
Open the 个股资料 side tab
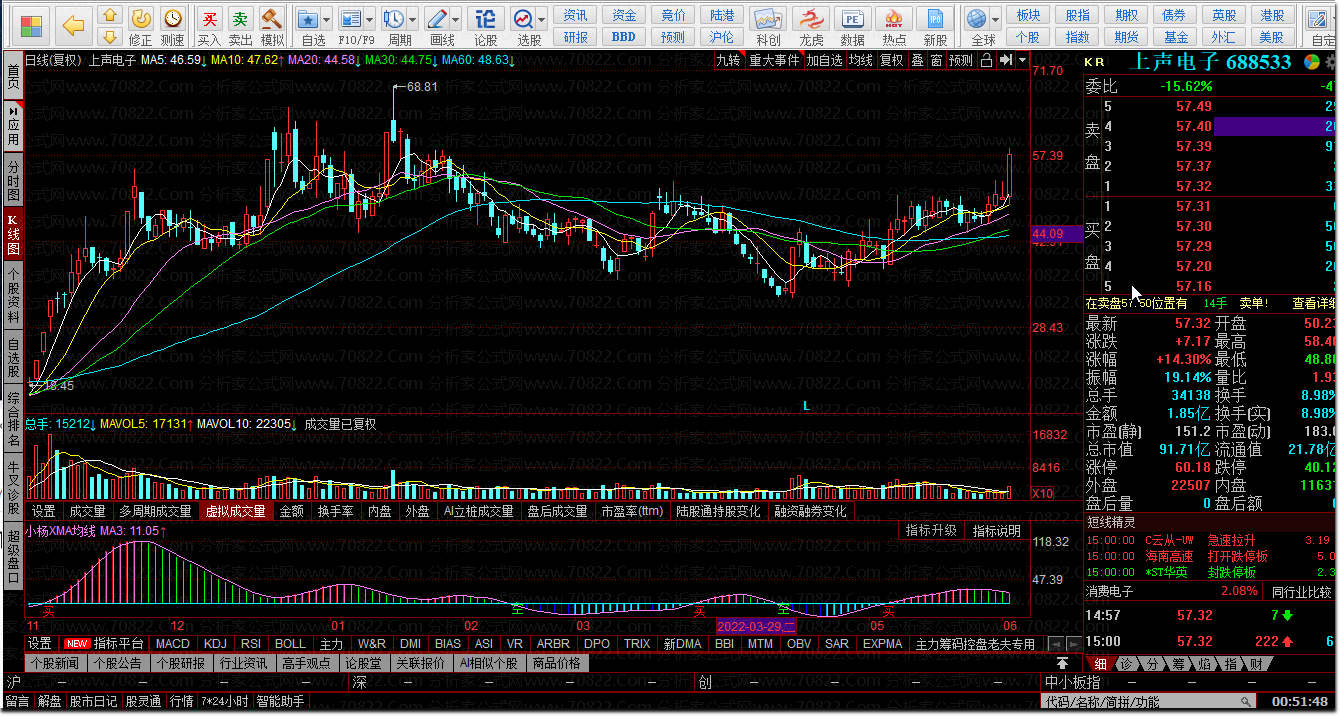click(x=13, y=297)
